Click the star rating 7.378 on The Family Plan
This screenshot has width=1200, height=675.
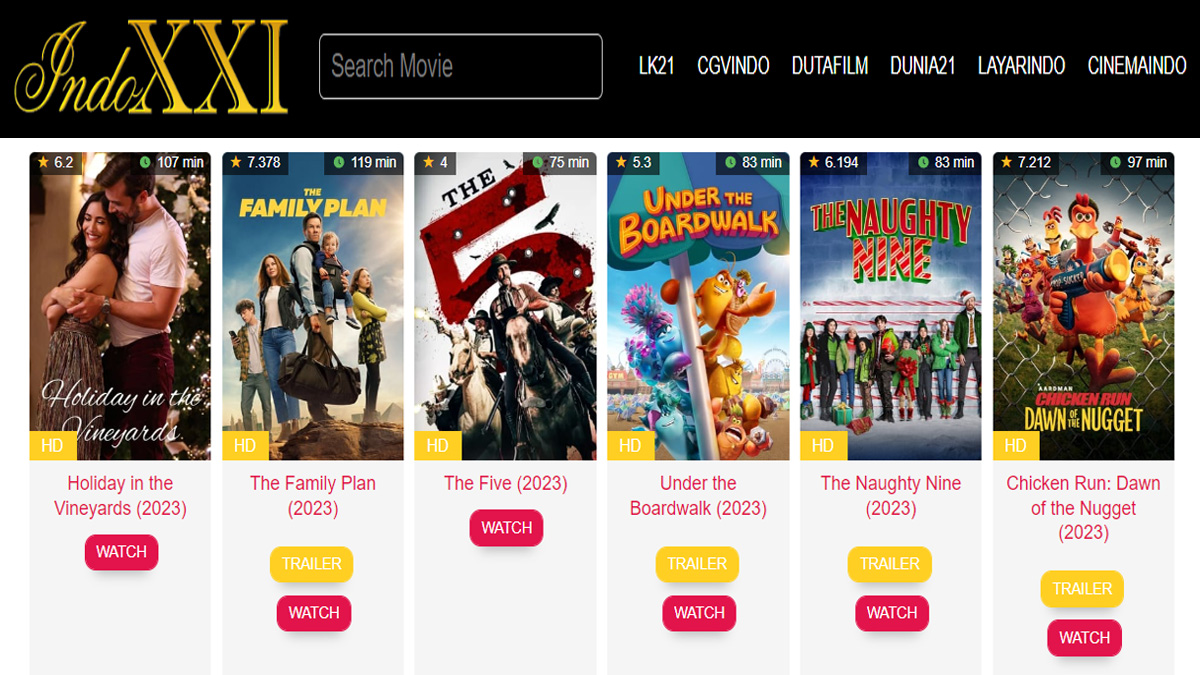pyautogui.click(x=256, y=162)
